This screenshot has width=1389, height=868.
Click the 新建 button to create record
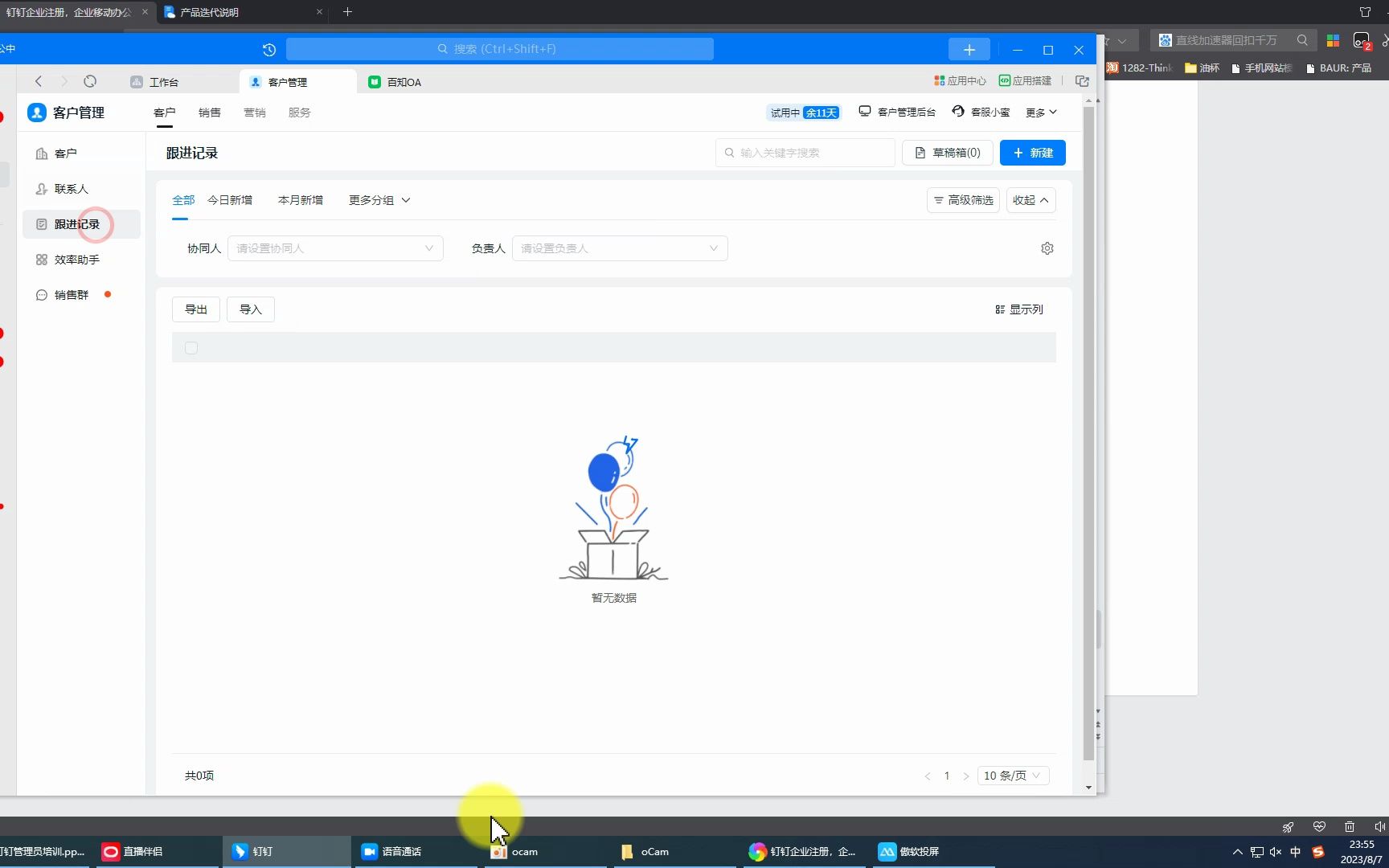tap(1032, 153)
